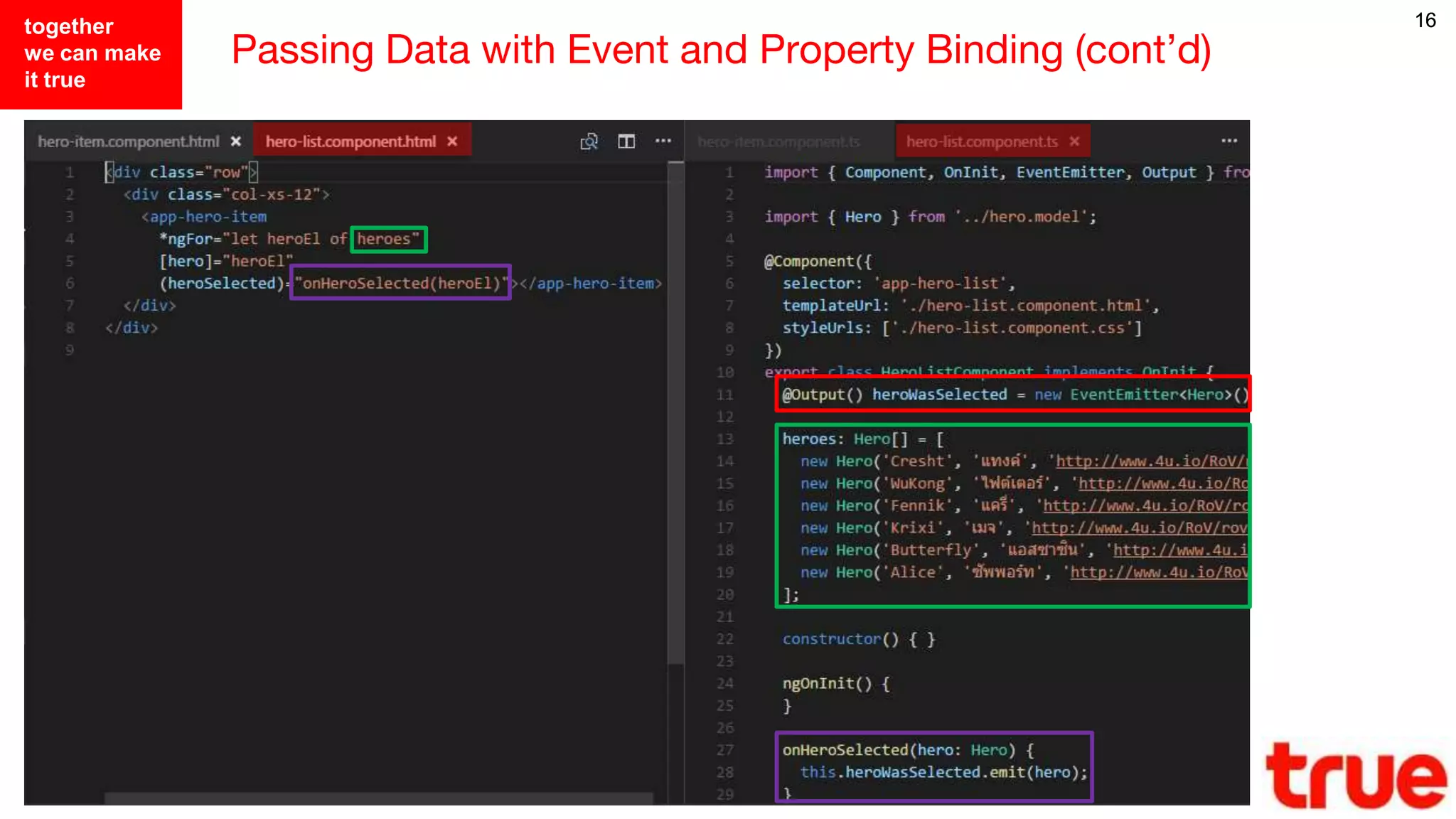Click line number 27 in right editor

(724, 750)
